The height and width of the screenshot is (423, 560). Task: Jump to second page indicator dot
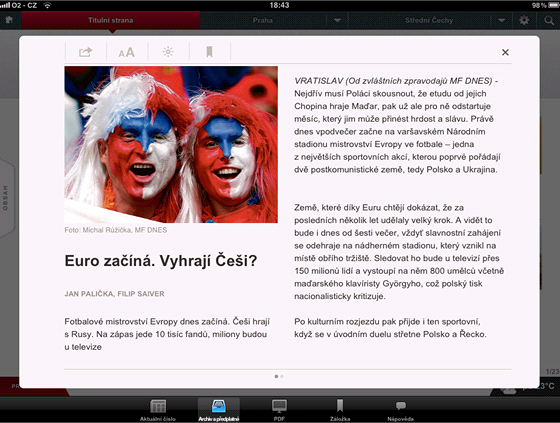coord(282,376)
